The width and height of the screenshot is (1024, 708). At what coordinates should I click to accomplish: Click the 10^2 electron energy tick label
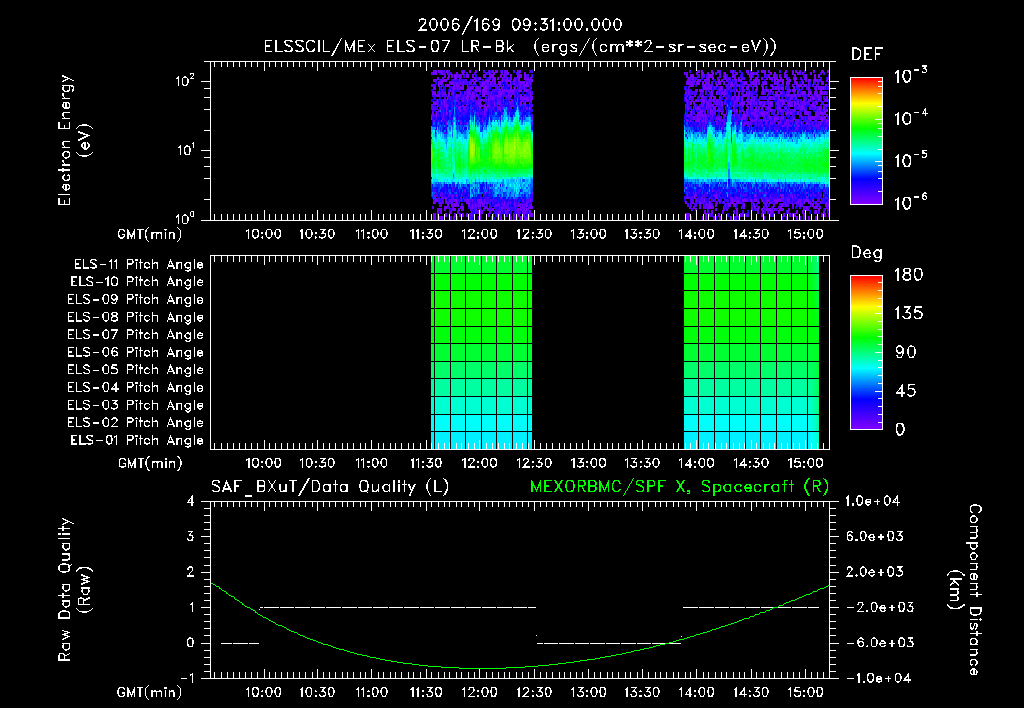(185, 81)
